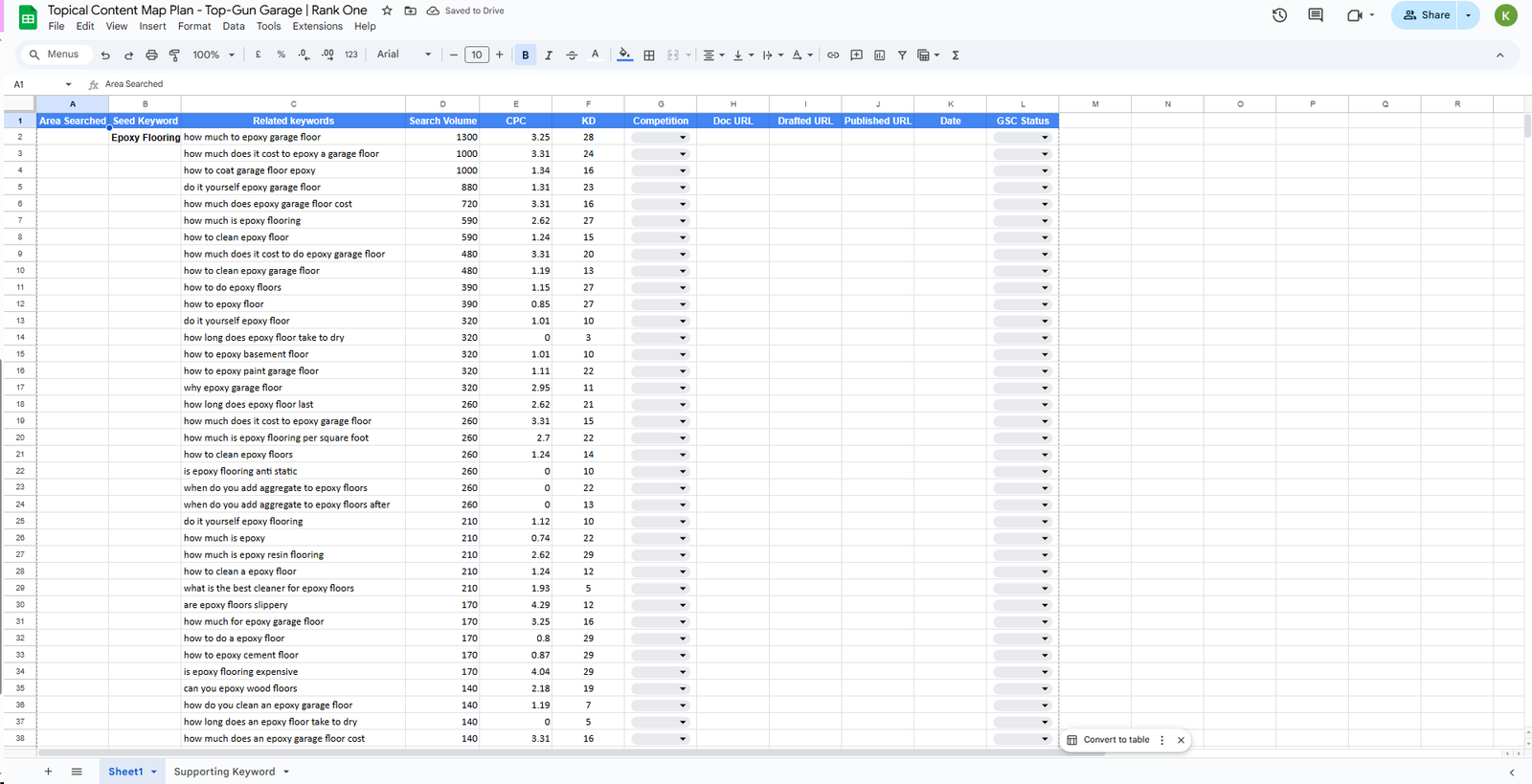Open the fill color picker
The width and height of the screenshot is (1532, 784).
coord(624,56)
